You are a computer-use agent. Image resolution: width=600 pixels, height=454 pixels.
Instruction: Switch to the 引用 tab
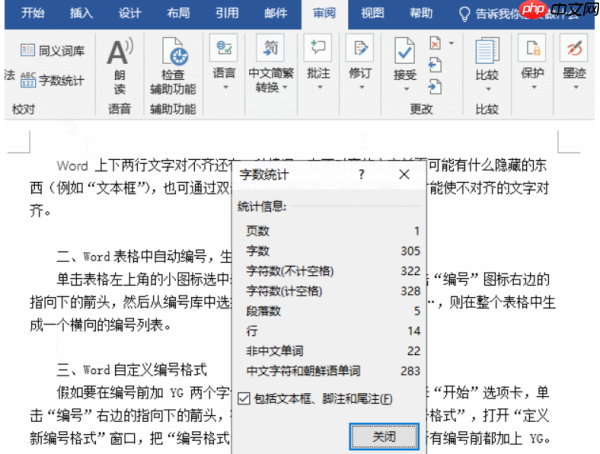click(227, 13)
